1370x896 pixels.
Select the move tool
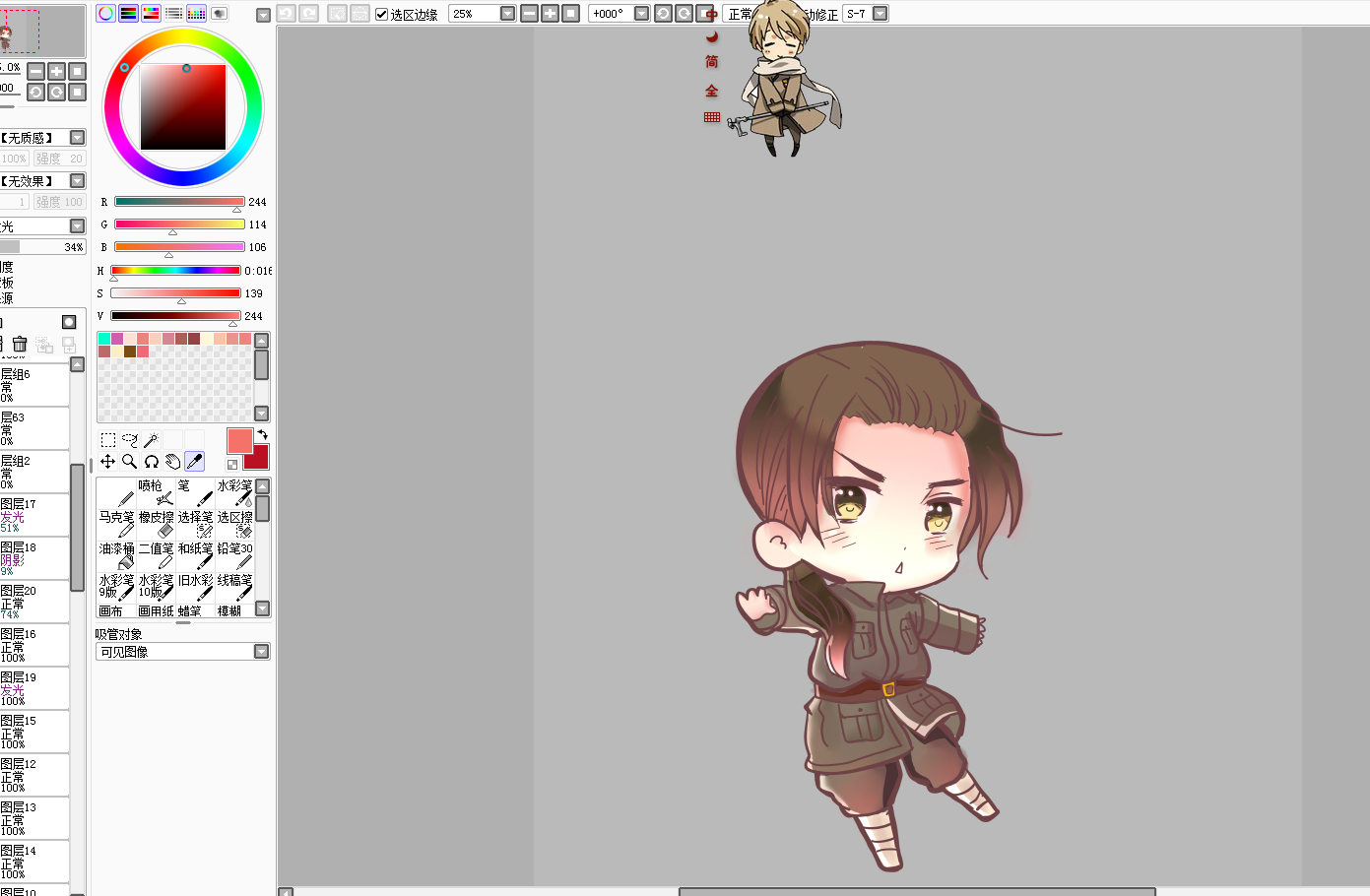(x=108, y=461)
